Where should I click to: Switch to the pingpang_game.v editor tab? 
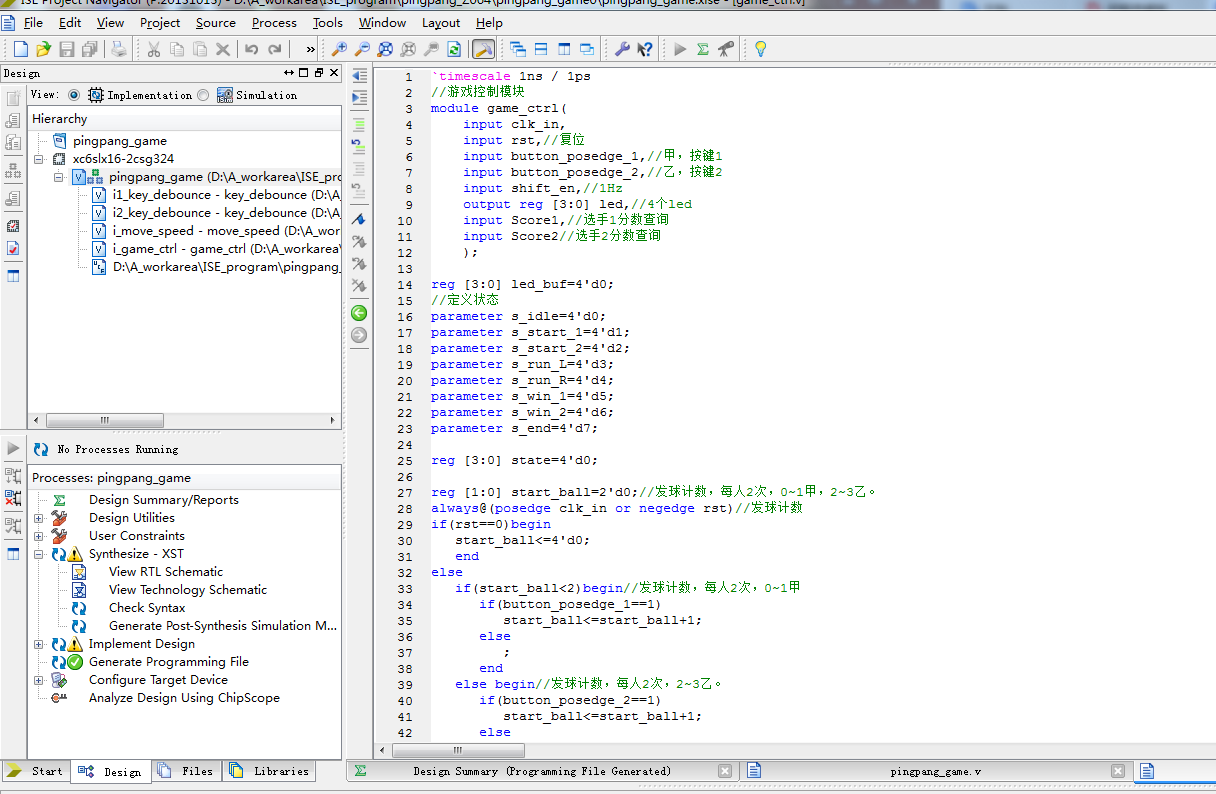pos(935,771)
